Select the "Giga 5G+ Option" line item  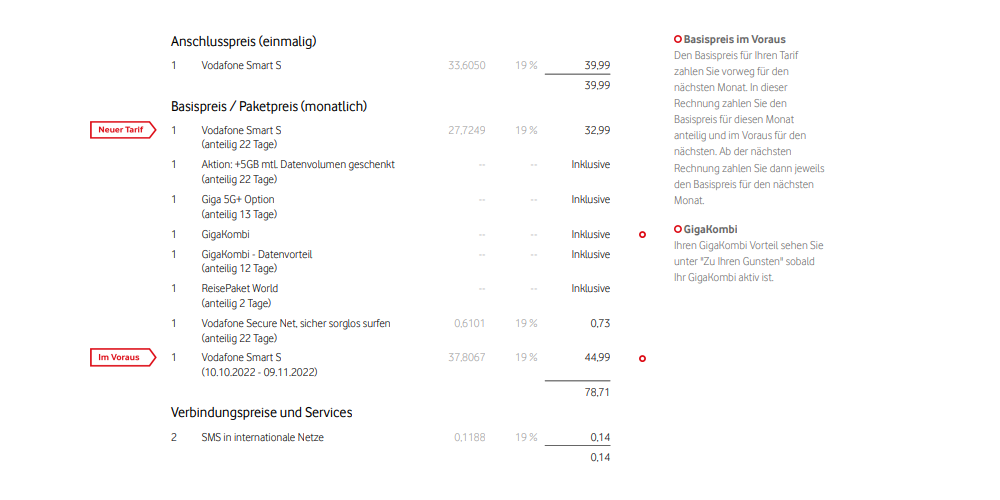(x=238, y=200)
